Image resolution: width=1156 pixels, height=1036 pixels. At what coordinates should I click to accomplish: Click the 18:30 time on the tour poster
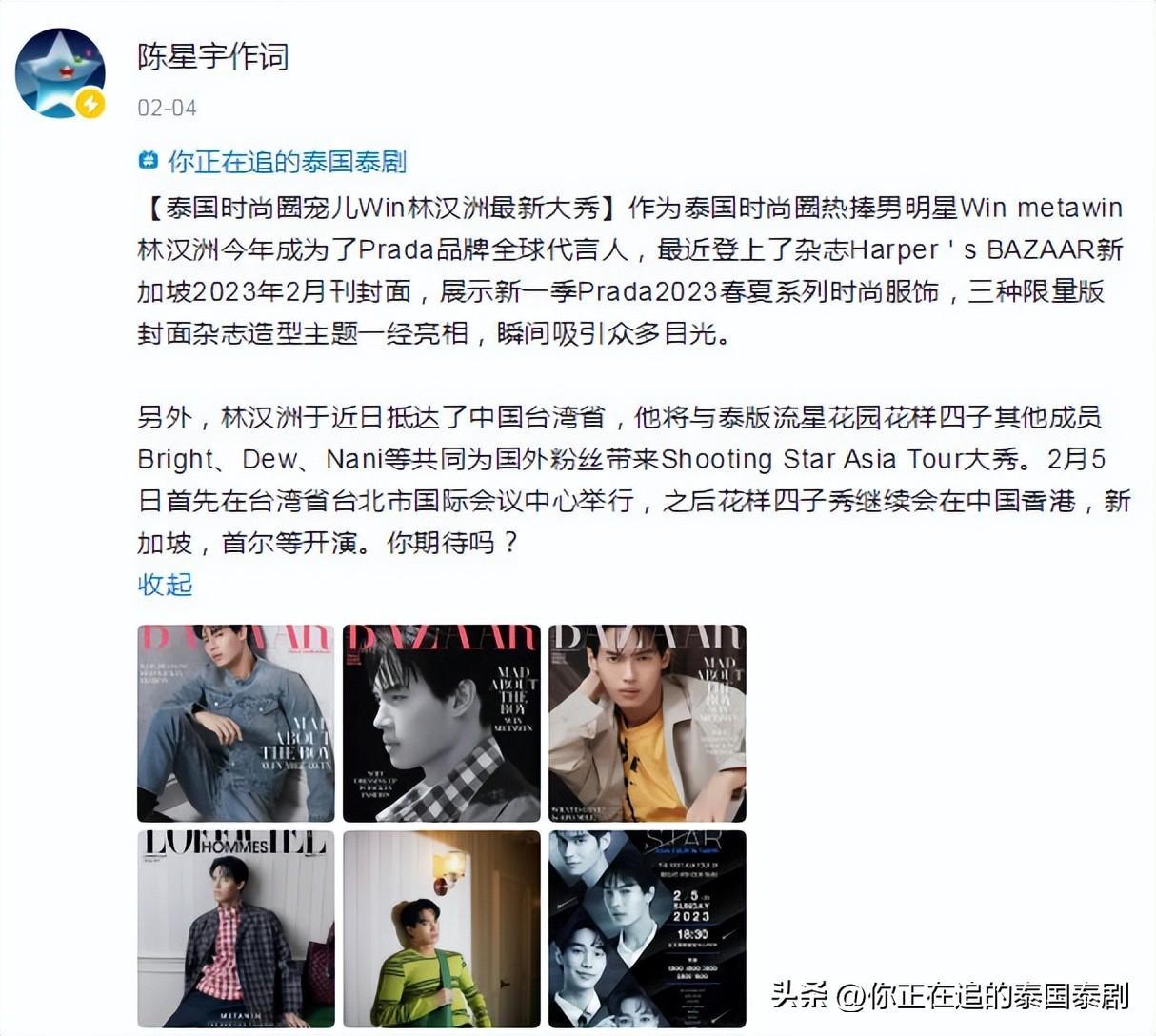[692, 935]
